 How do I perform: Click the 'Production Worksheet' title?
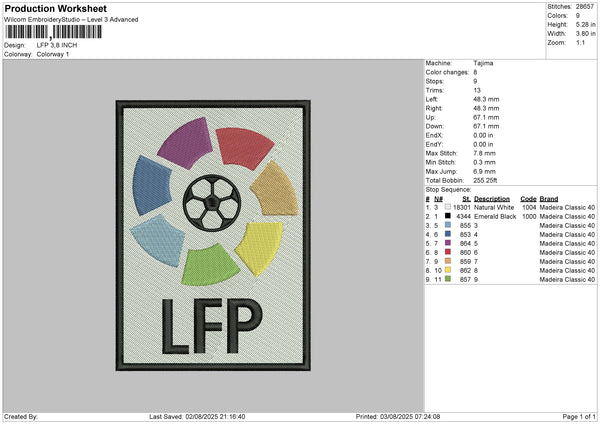55,8
